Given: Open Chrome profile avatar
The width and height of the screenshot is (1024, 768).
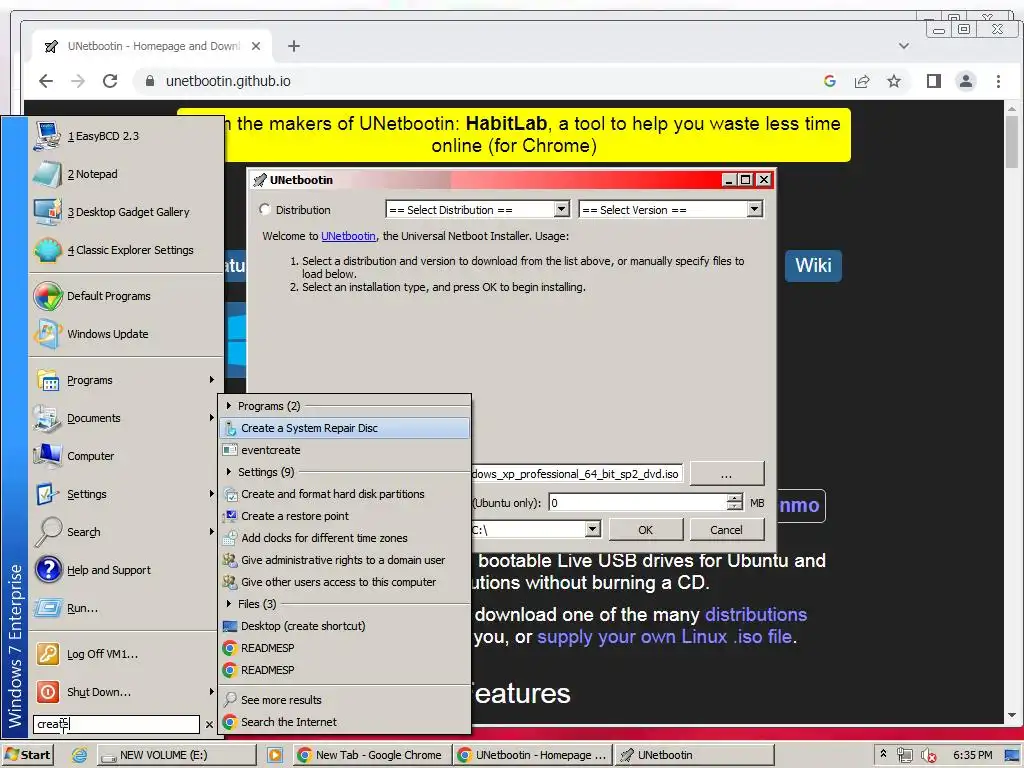Looking at the screenshot, I should [965, 81].
